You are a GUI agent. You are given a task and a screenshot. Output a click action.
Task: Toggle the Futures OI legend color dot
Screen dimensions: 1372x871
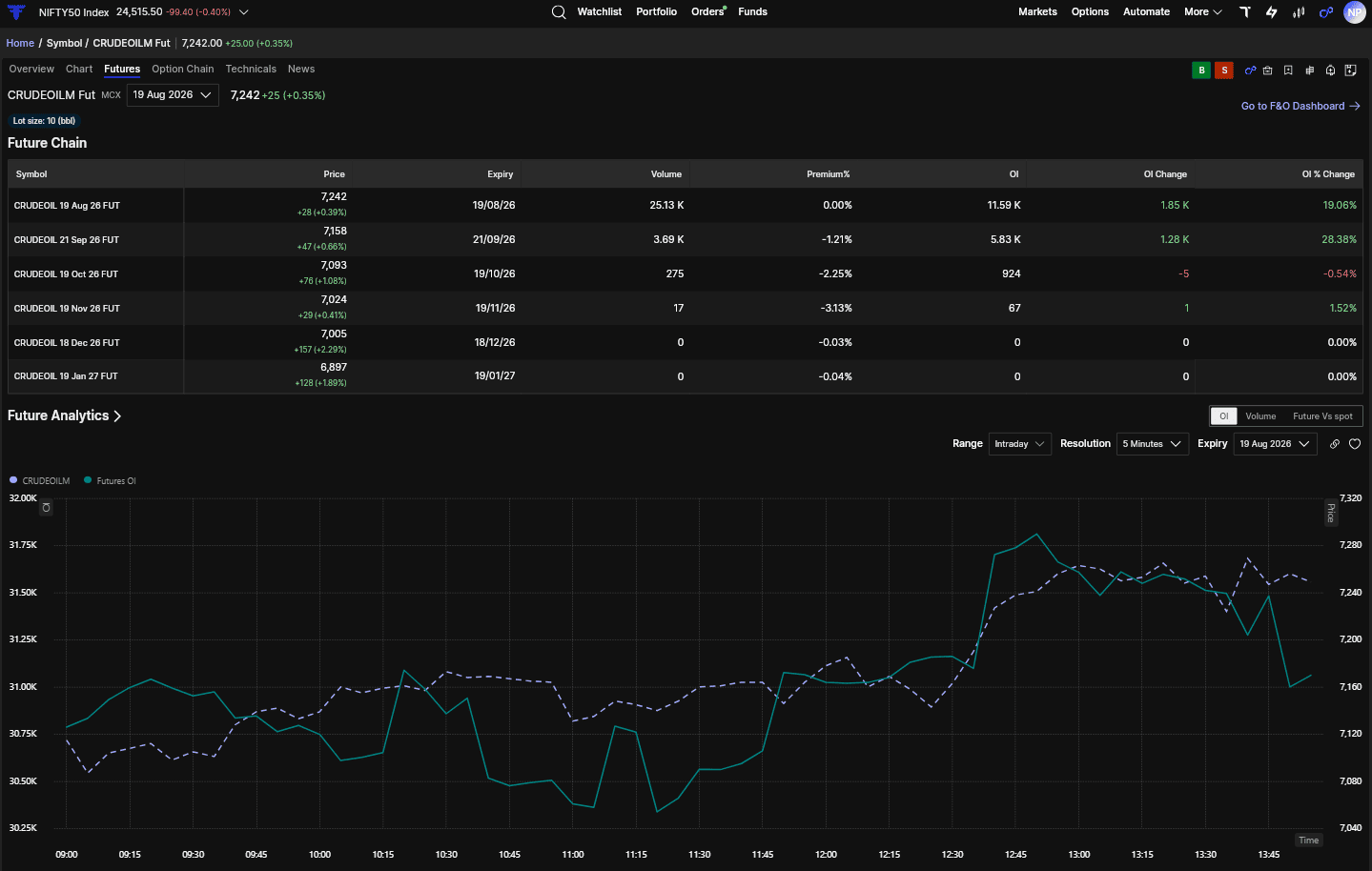coord(88,480)
